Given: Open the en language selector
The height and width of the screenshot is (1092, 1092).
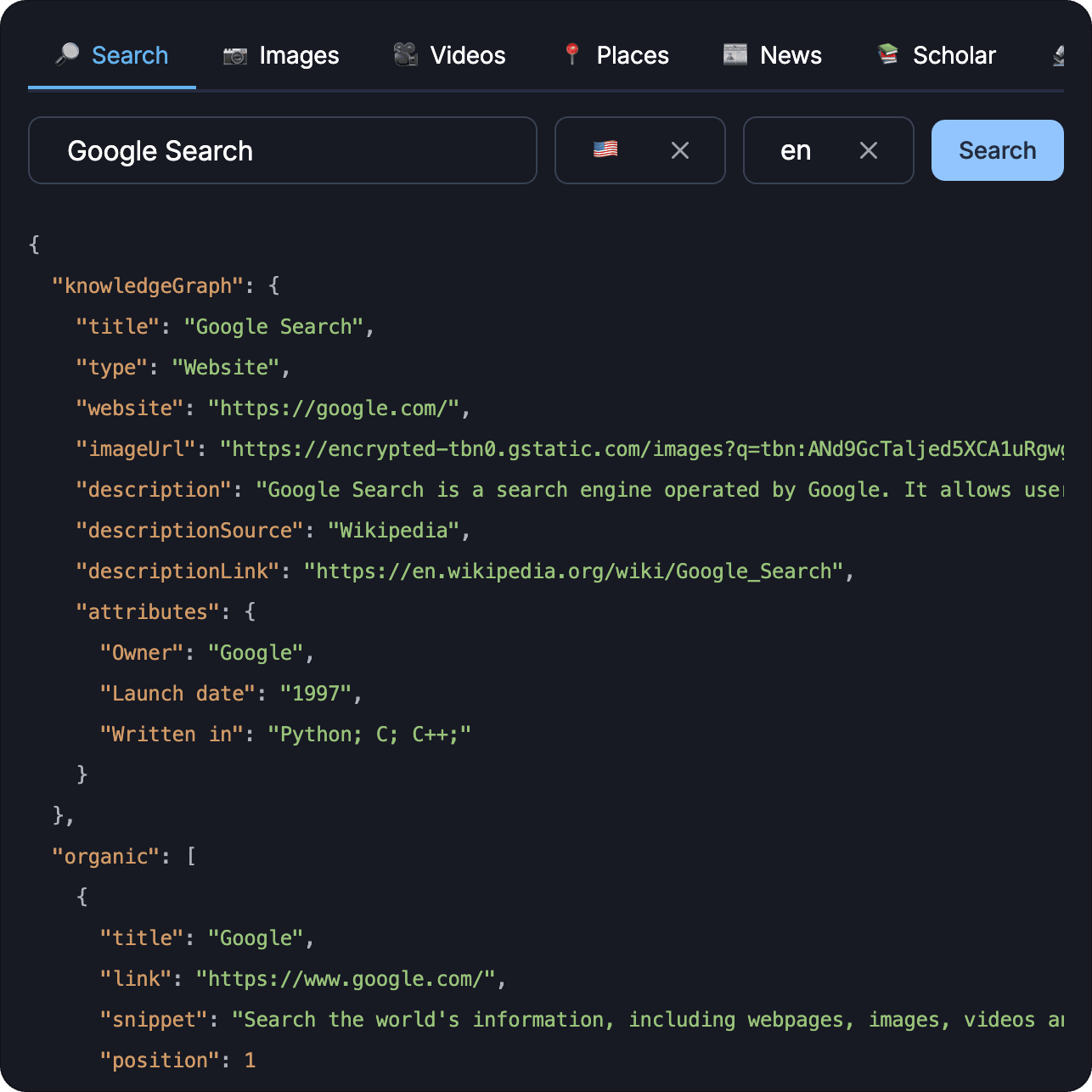Looking at the screenshot, I should [796, 150].
